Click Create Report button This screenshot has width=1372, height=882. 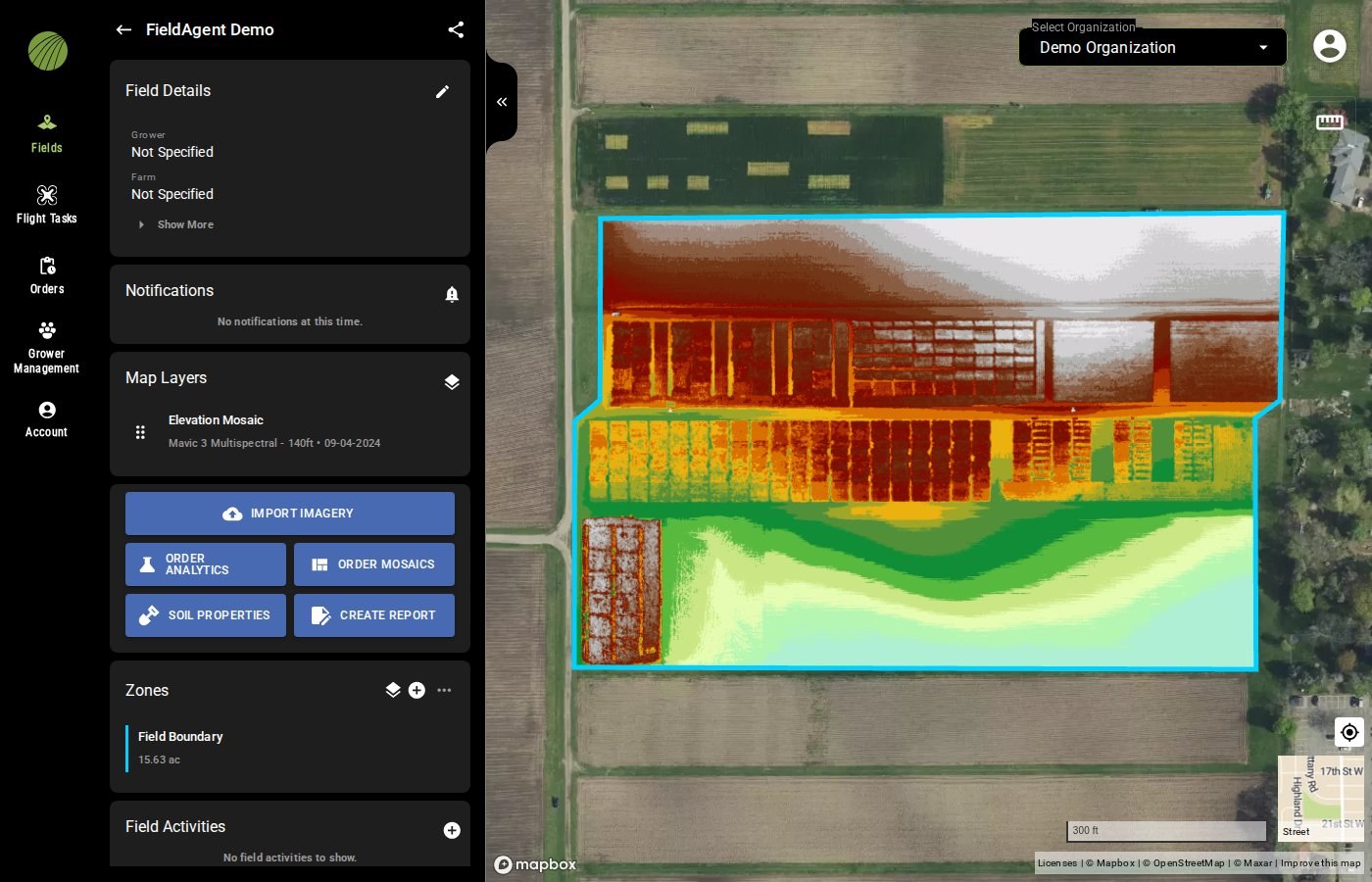click(374, 615)
